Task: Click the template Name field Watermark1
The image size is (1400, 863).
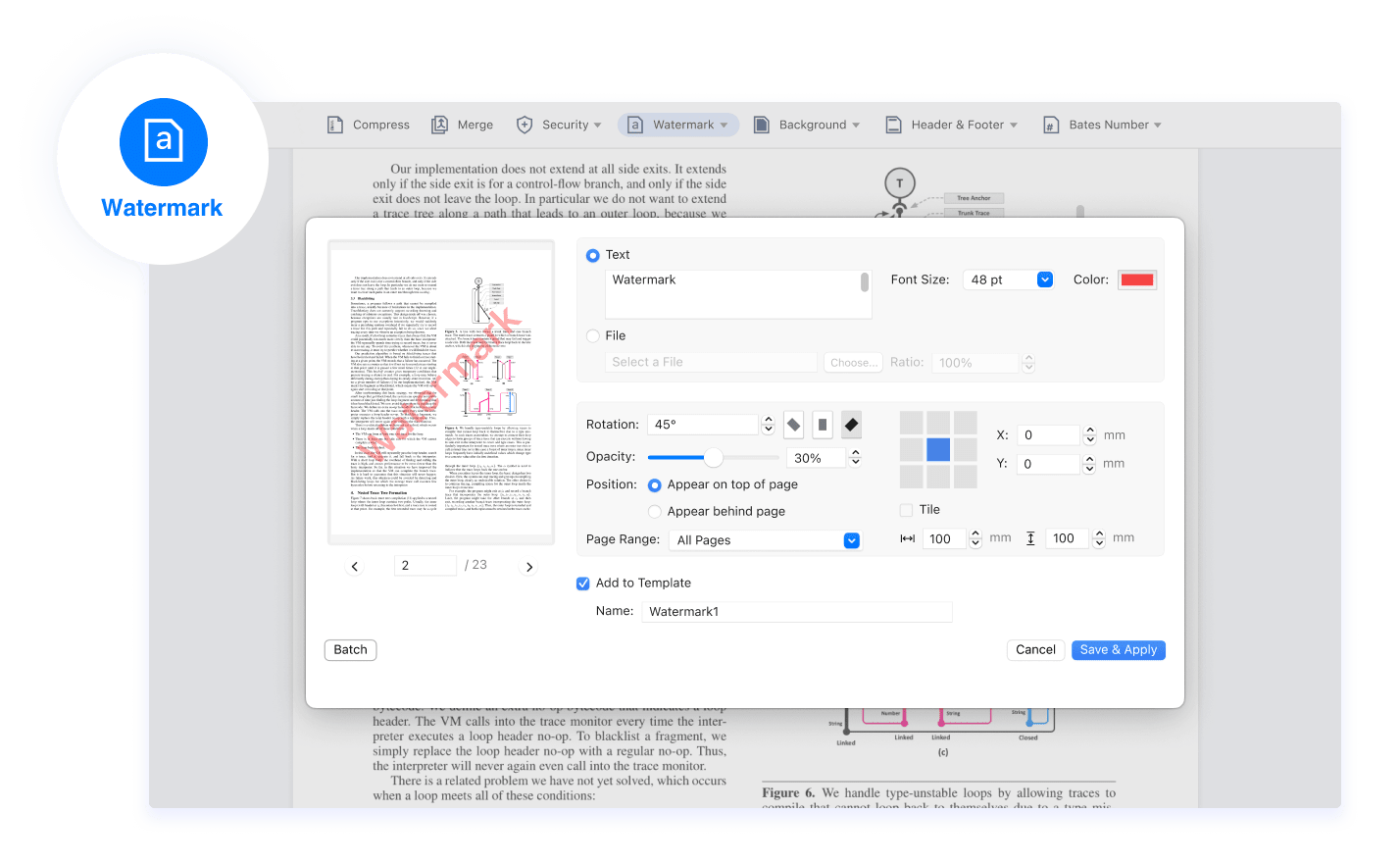Action: (796, 612)
